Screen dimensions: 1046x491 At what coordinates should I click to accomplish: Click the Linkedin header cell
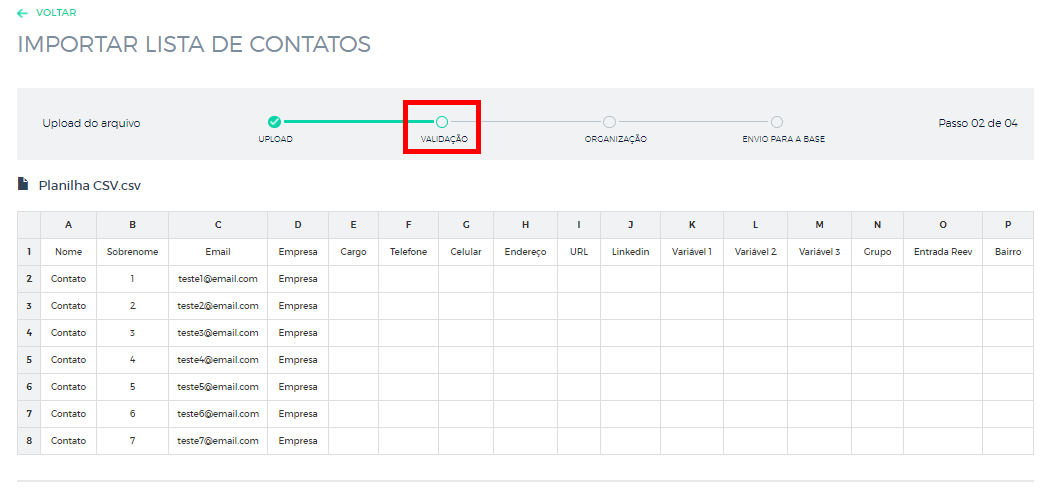630,252
